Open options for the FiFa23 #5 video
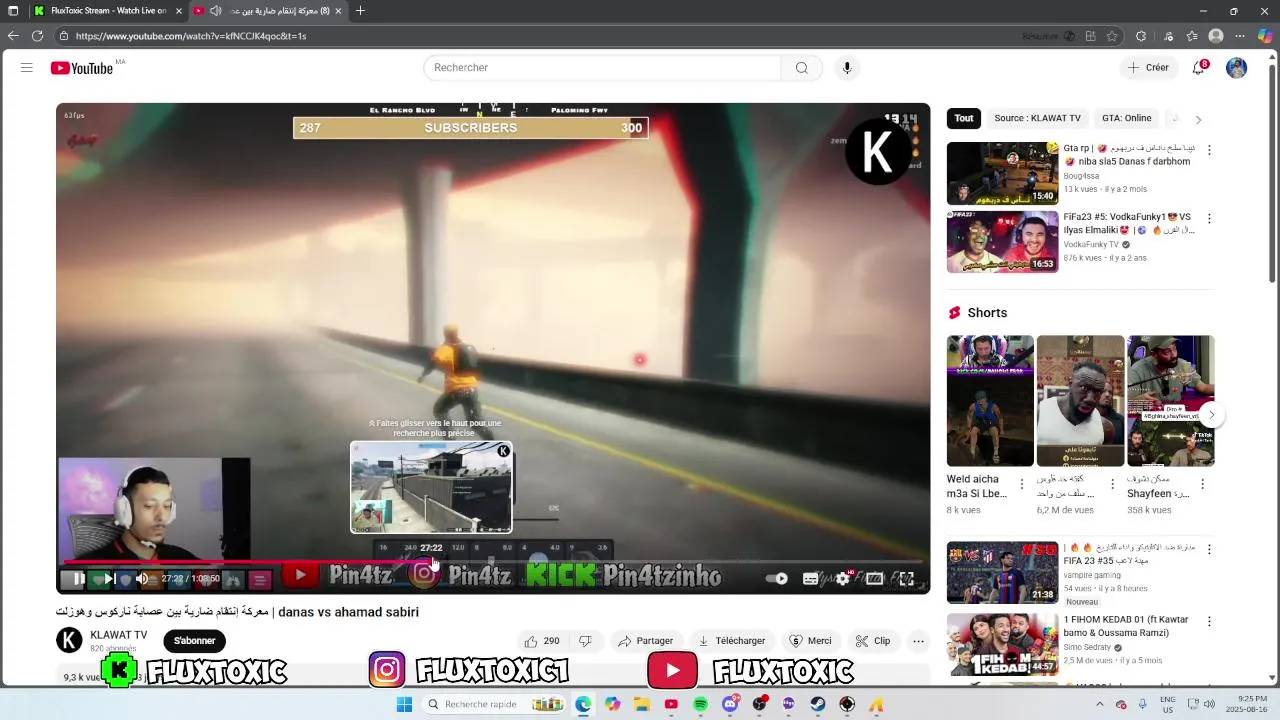1280x720 pixels. [x=1209, y=218]
